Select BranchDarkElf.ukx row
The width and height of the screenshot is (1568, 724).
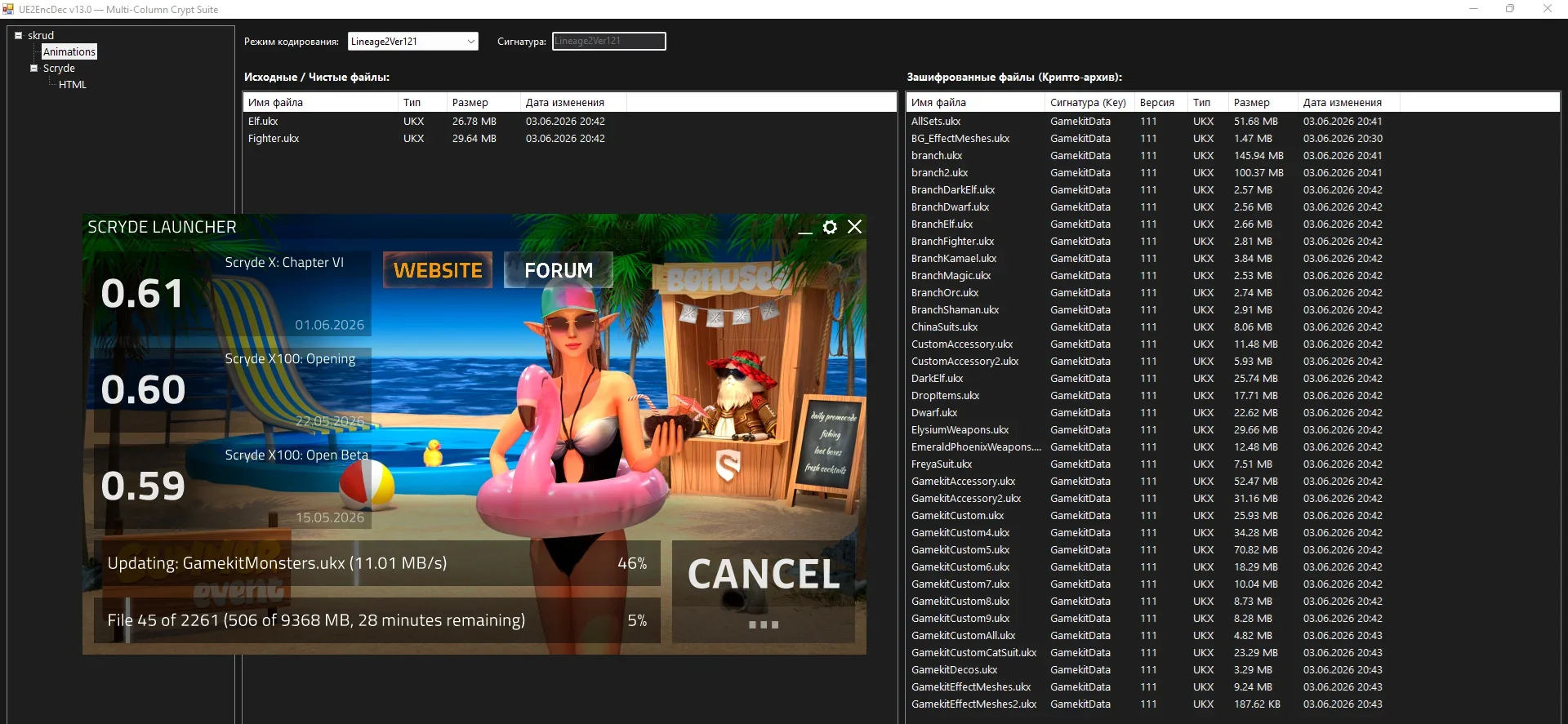tap(1233, 189)
